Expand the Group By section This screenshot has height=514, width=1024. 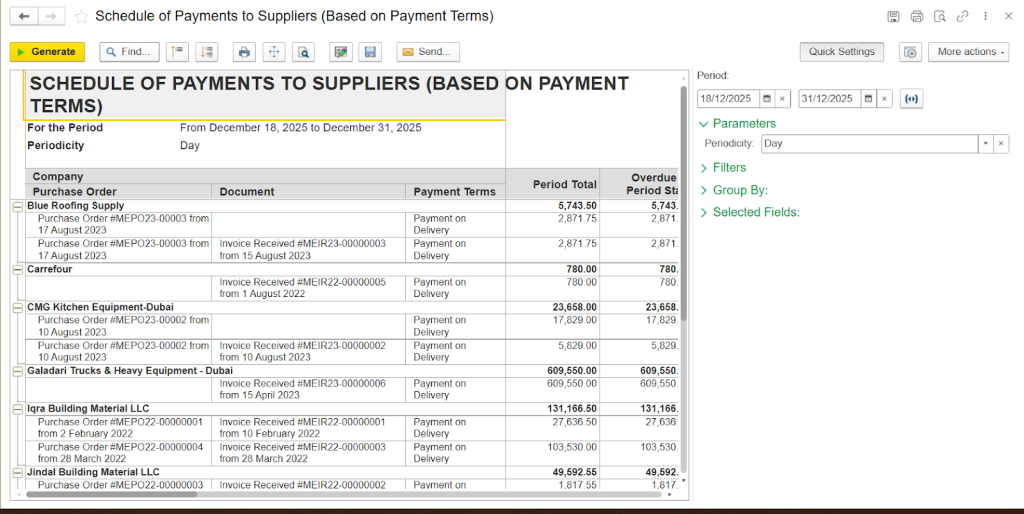[733, 190]
